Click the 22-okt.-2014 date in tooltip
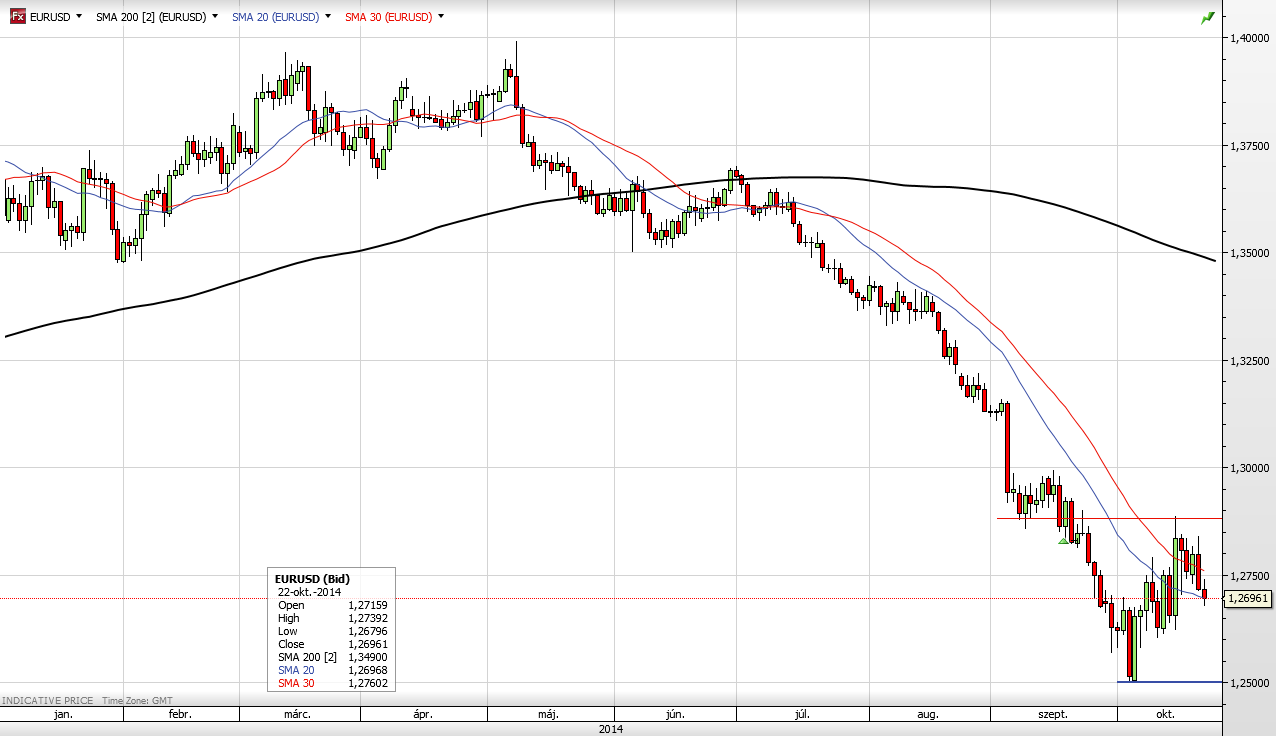The image size is (1276, 736). click(x=309, y=592)
